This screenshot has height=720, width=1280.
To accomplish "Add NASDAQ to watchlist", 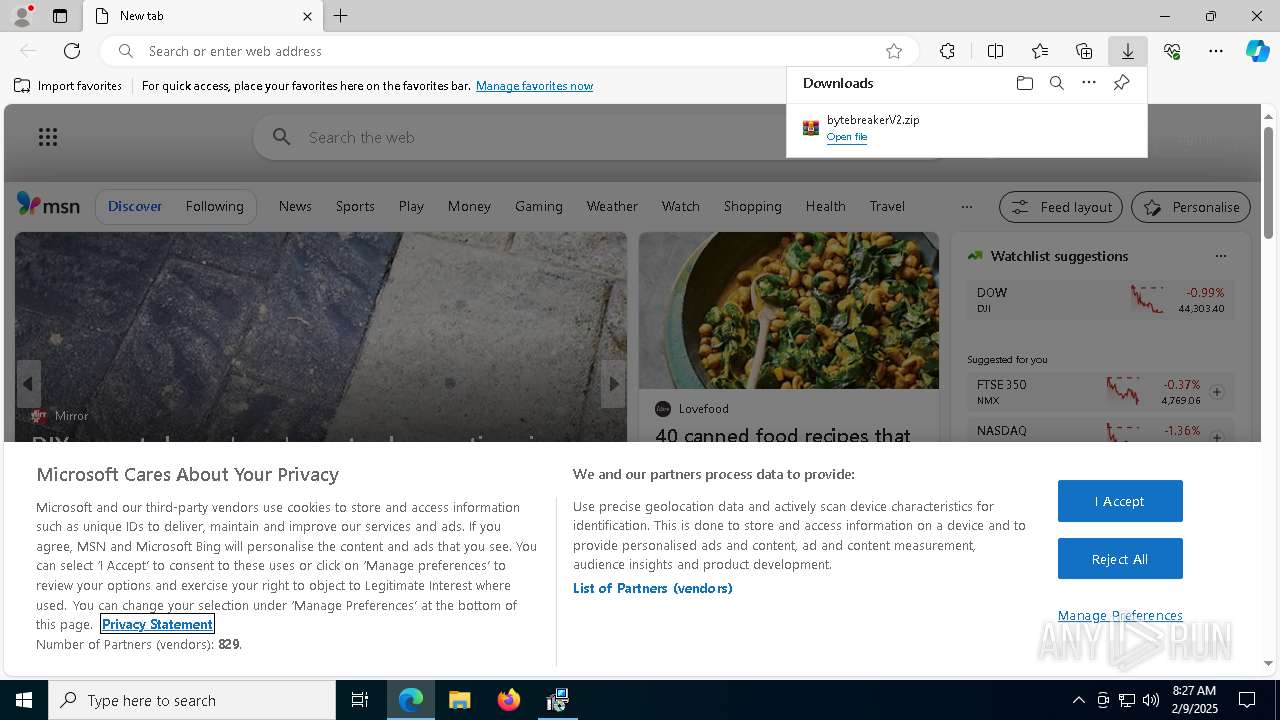I will pyautogui.click(x=1217, y=436).
